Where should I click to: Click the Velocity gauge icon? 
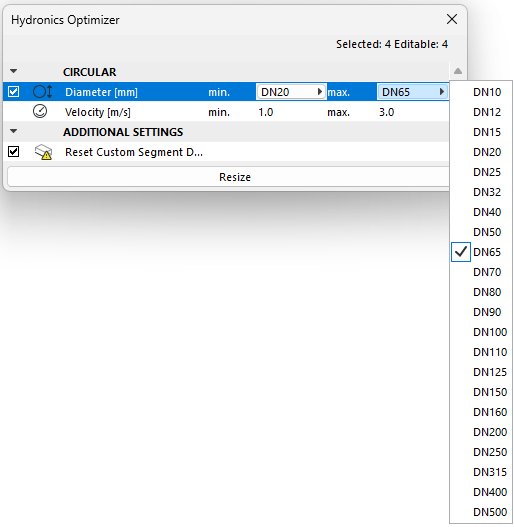(40, 112)
